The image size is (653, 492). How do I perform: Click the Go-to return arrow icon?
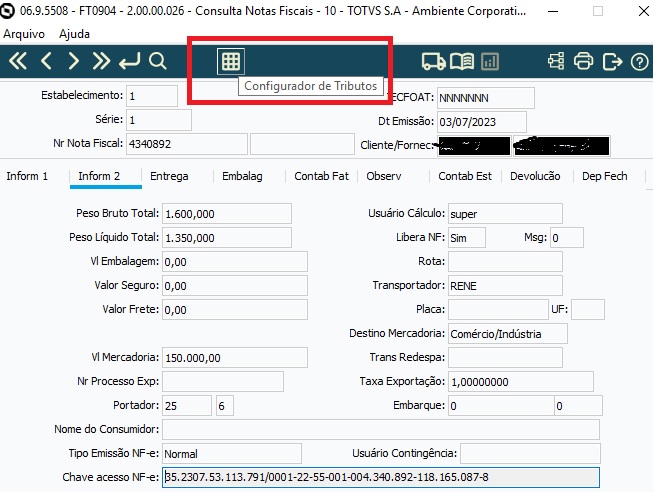pos(130,61)
